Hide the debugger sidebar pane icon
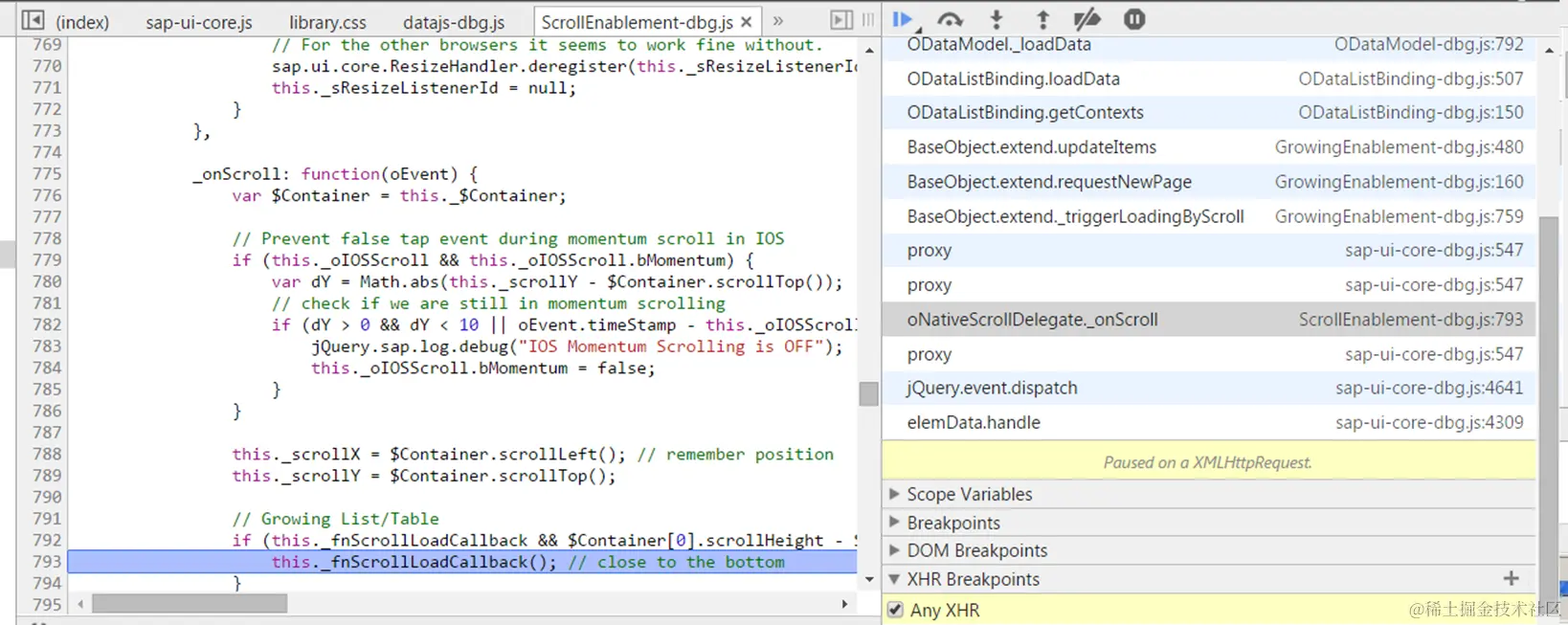Viewport: 1568px width, 625px height. coord(841,20)
